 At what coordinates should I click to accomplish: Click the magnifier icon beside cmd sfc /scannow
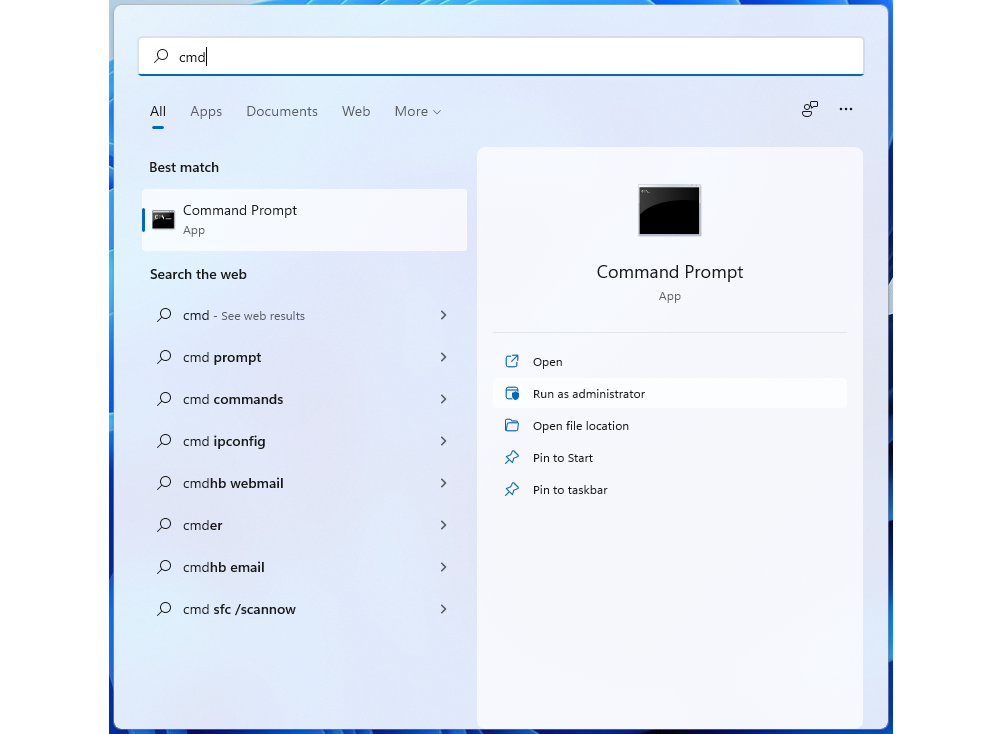click(x=164, y=609)
